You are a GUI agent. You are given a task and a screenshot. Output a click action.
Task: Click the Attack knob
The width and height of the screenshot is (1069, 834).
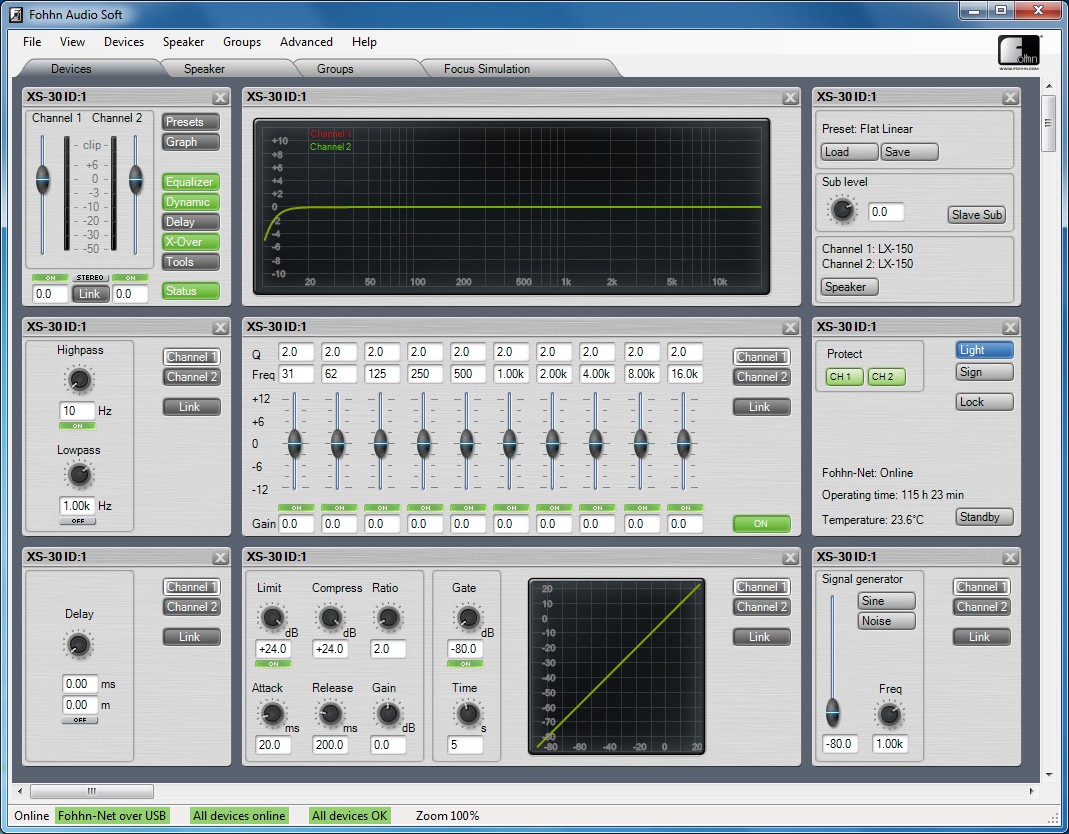pyautogui.click(x=272, y=714)
